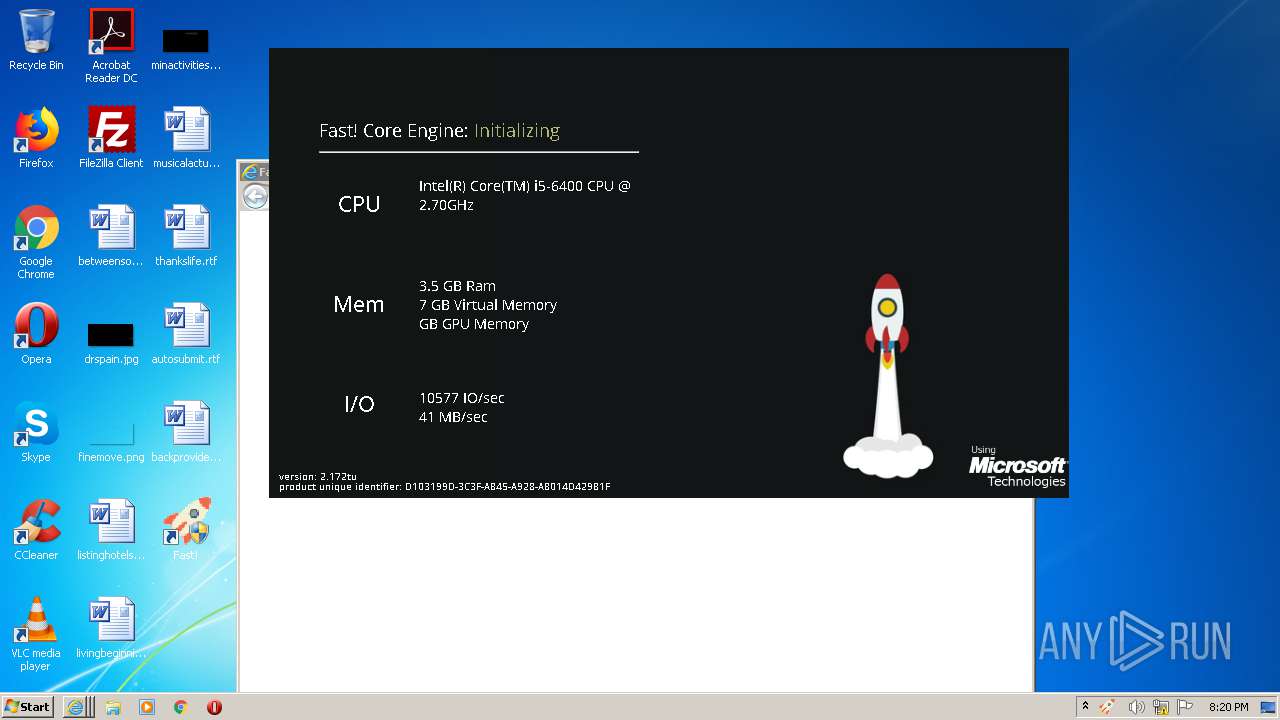
Task: Click the 8:20 PM clock
Action: pyautogui.click(x=1228, y=707)
